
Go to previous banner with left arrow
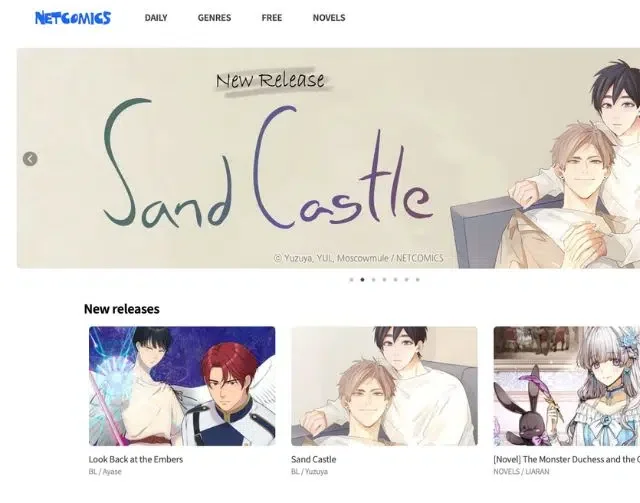click(30, 159)
